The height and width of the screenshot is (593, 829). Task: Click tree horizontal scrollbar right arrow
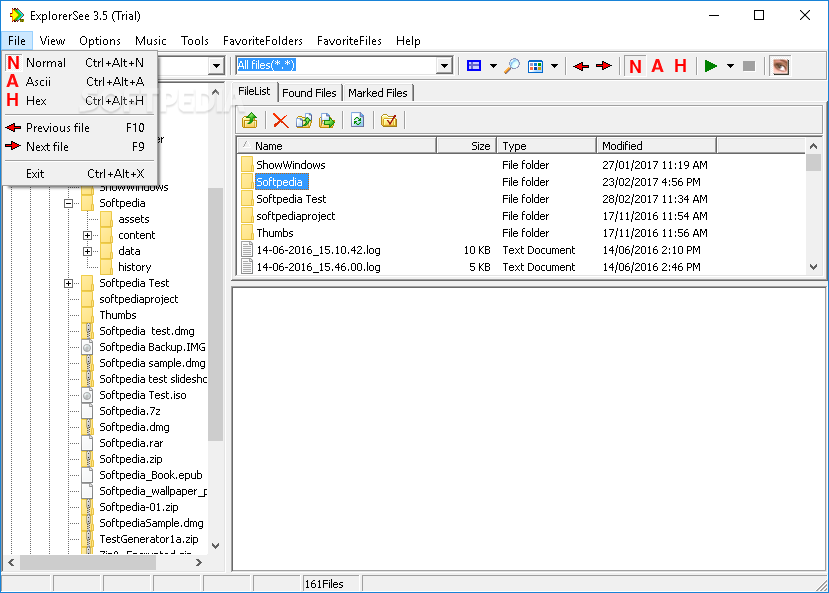[x=199, y=563]
